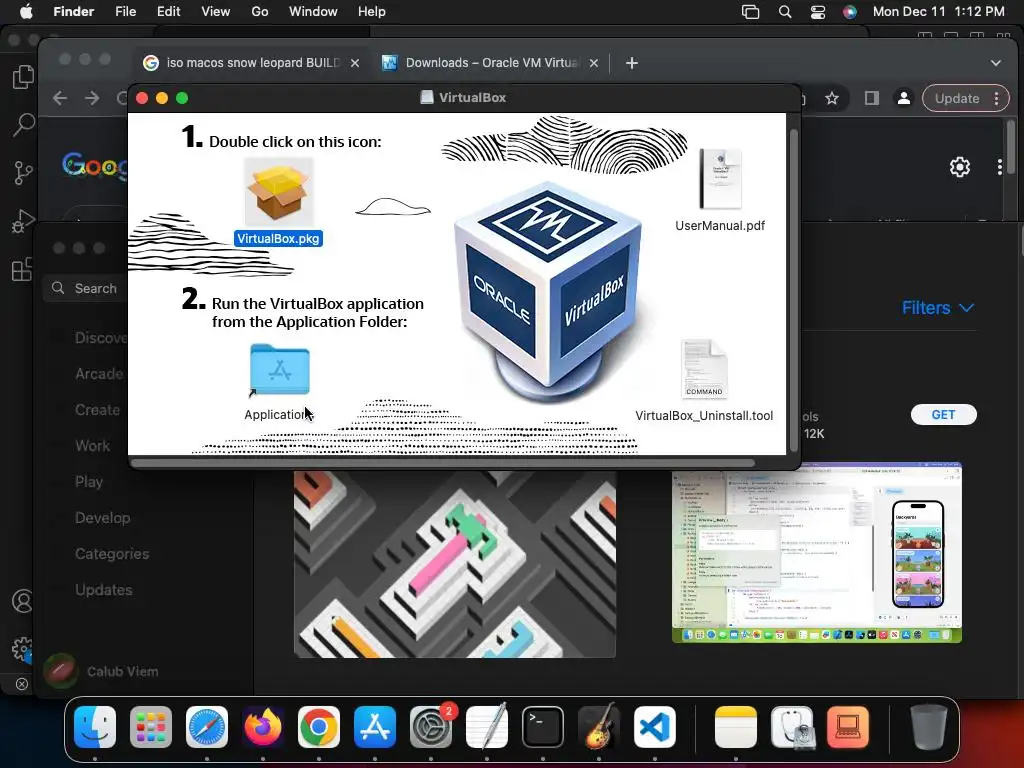Expand Chrome tab search chevron
1024x768 pixels.
(x=995, y=63)
